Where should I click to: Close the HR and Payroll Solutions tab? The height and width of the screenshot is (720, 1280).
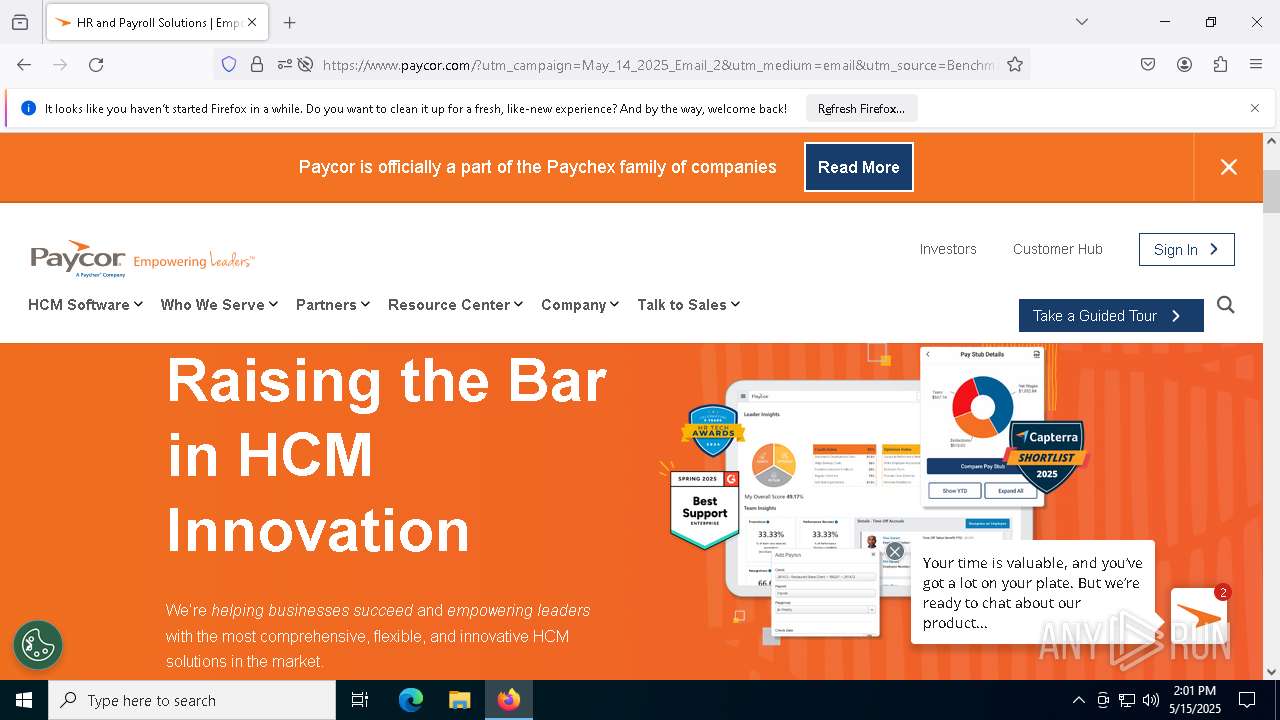[252, 22]
